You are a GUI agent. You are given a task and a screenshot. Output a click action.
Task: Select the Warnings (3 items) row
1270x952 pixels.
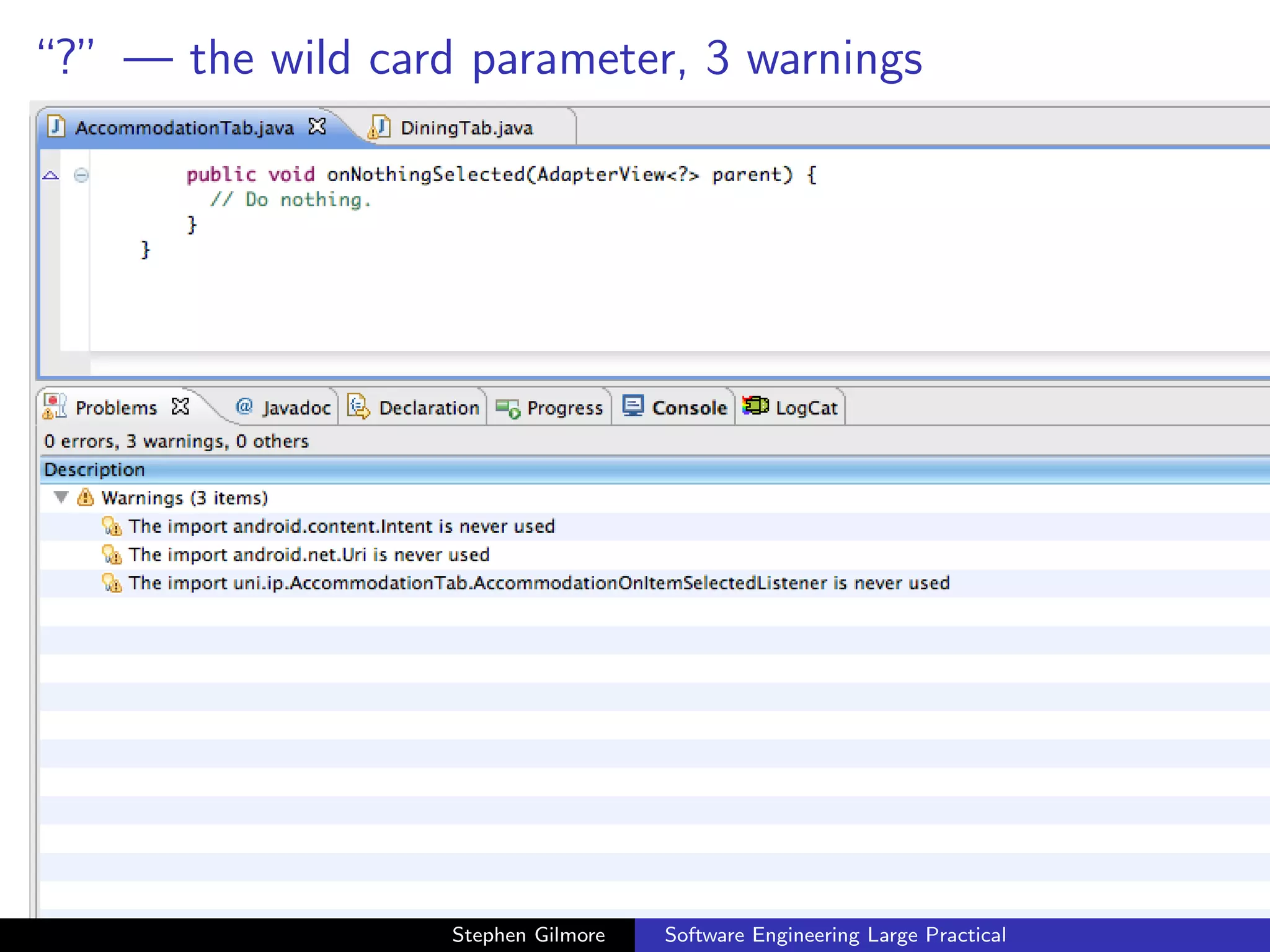(655, 498)
